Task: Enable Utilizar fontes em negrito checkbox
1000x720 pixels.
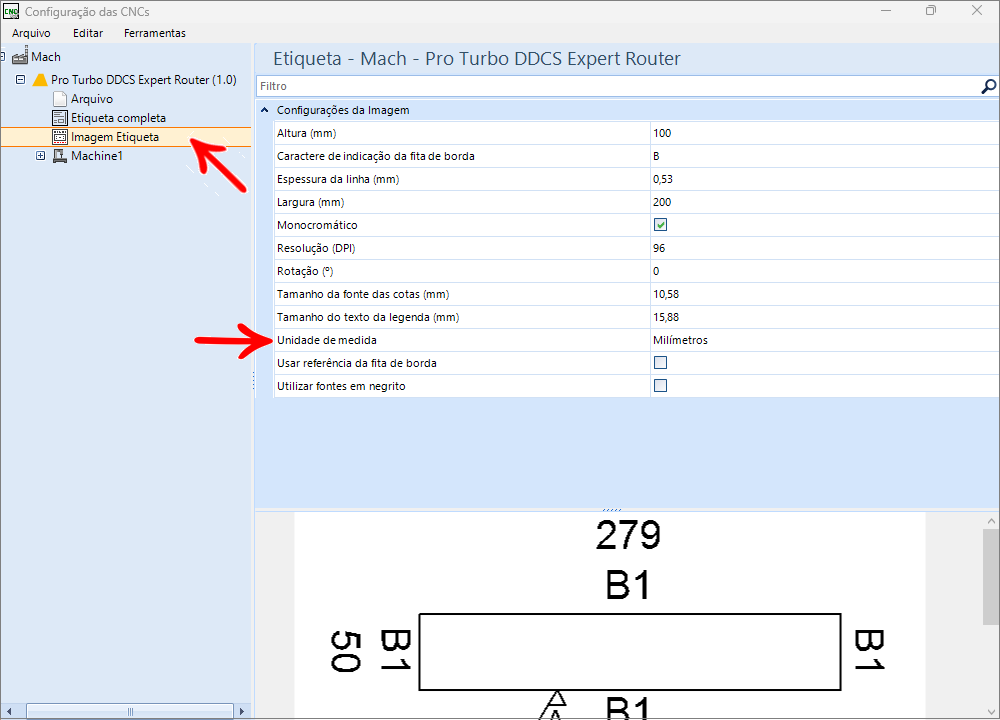Action: click(660, 385)
